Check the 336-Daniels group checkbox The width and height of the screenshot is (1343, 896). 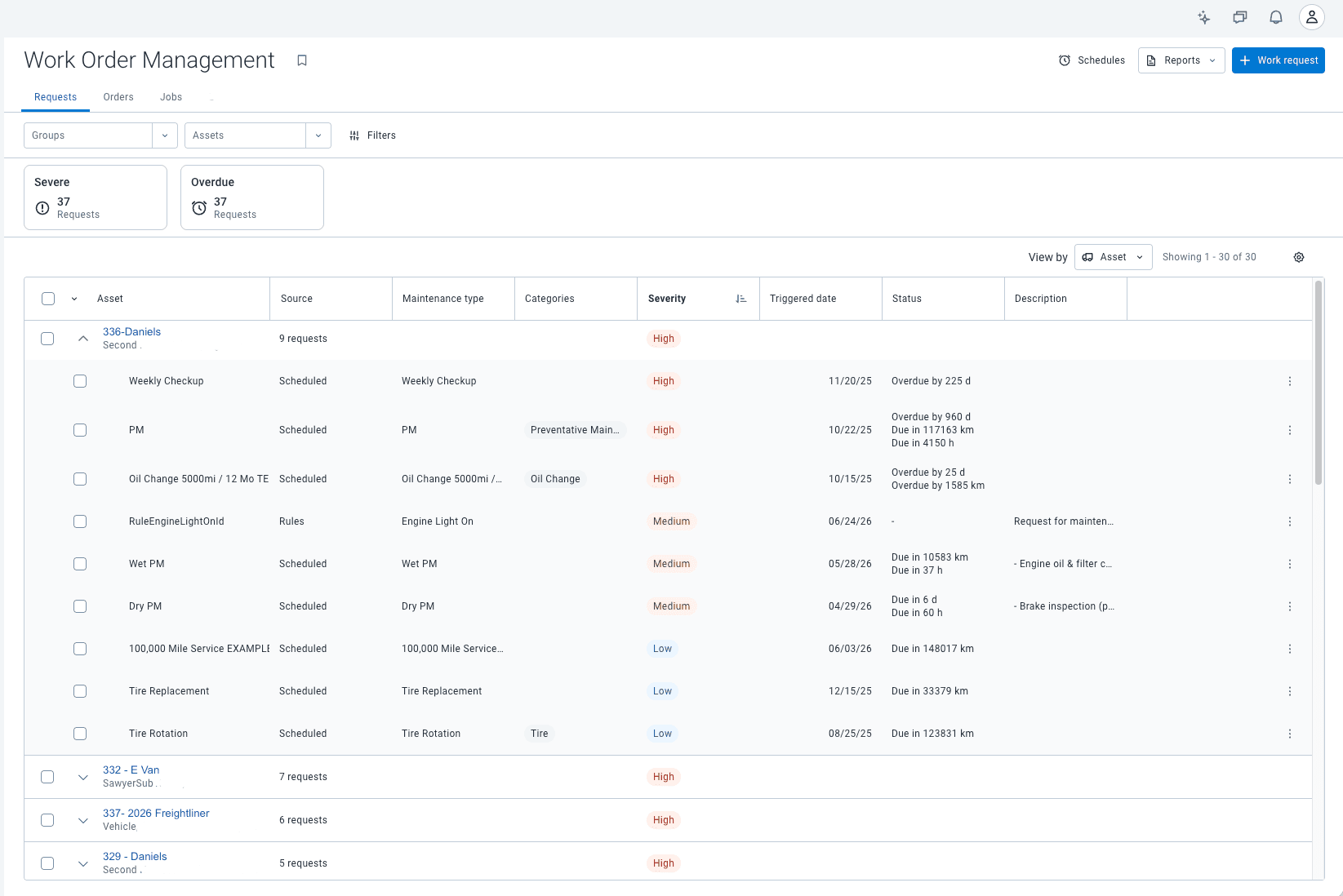click(47, 339)
